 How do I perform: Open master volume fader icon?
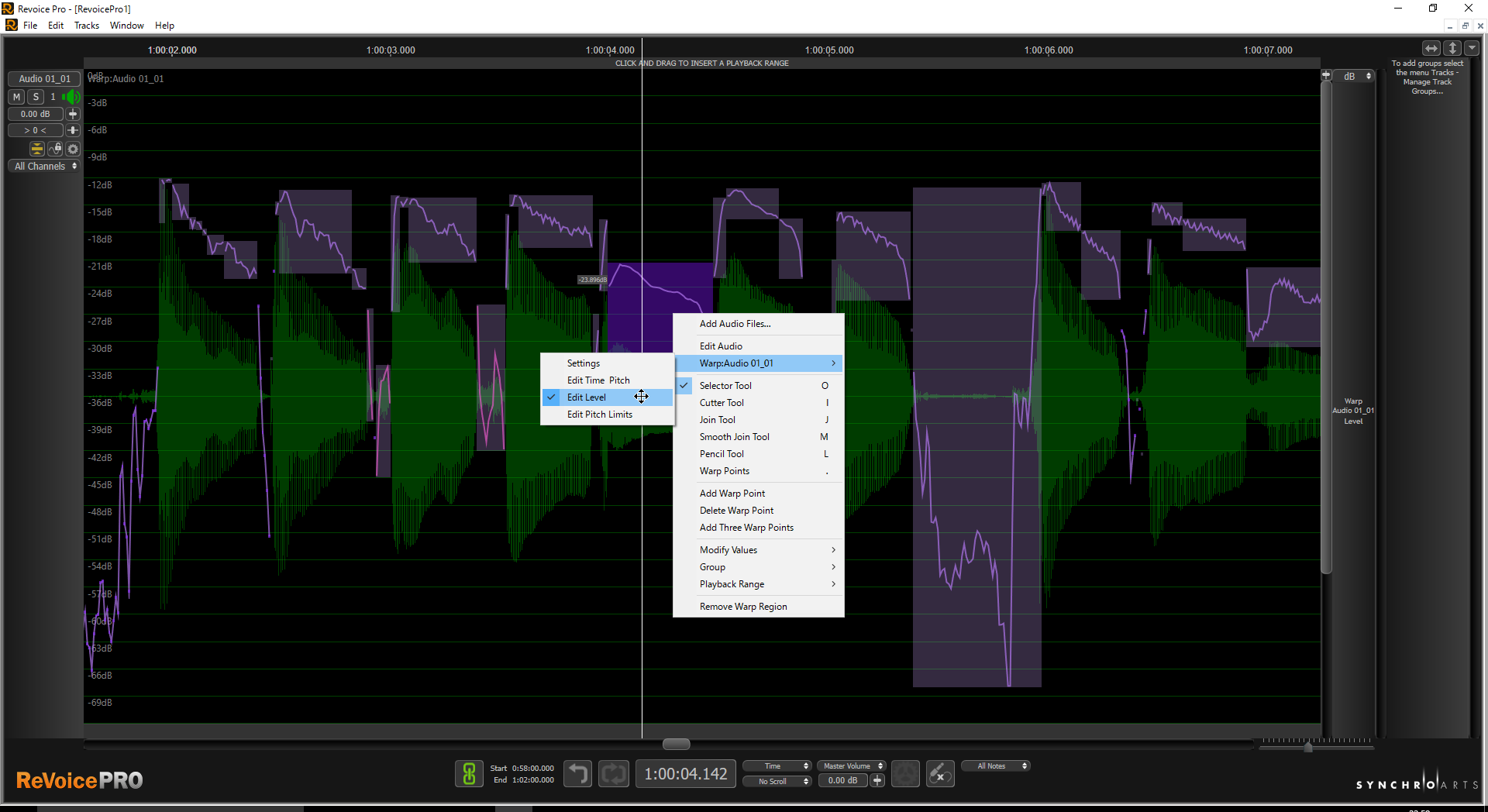click(x=877, y=781)
